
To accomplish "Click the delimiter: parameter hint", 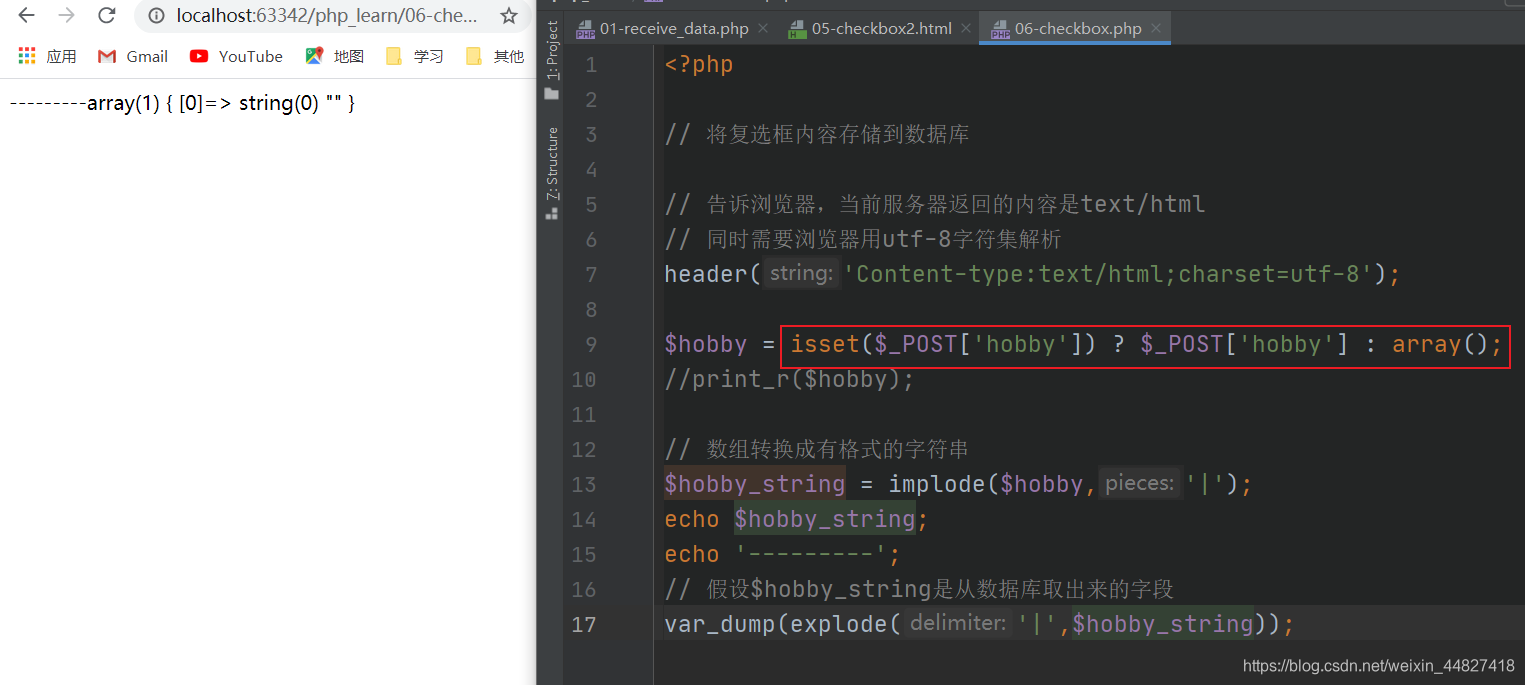I will (958, 624).
